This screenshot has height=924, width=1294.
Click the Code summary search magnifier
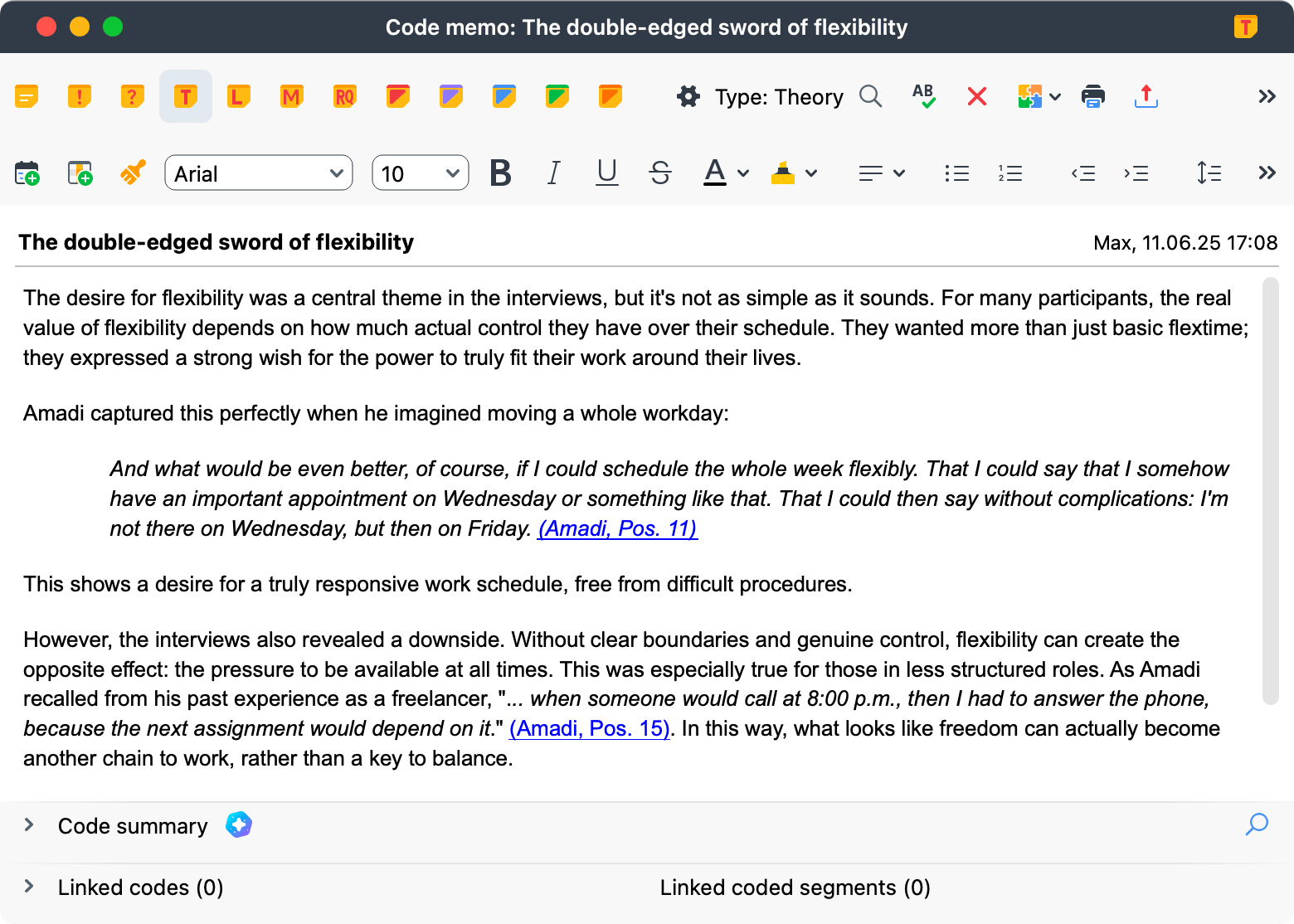pyautogui.click(x=1258, y=824)
